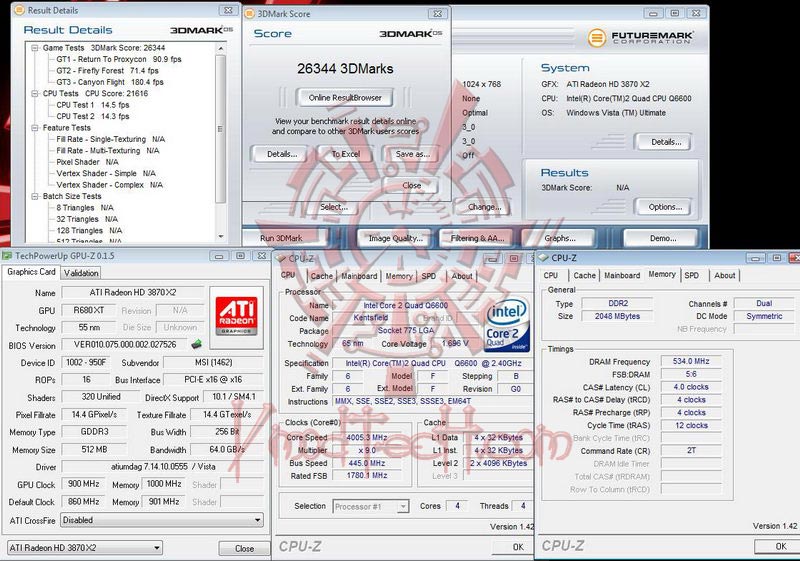
Task: Click the 3DMark Score window title icon
Action: click(249, 14)
